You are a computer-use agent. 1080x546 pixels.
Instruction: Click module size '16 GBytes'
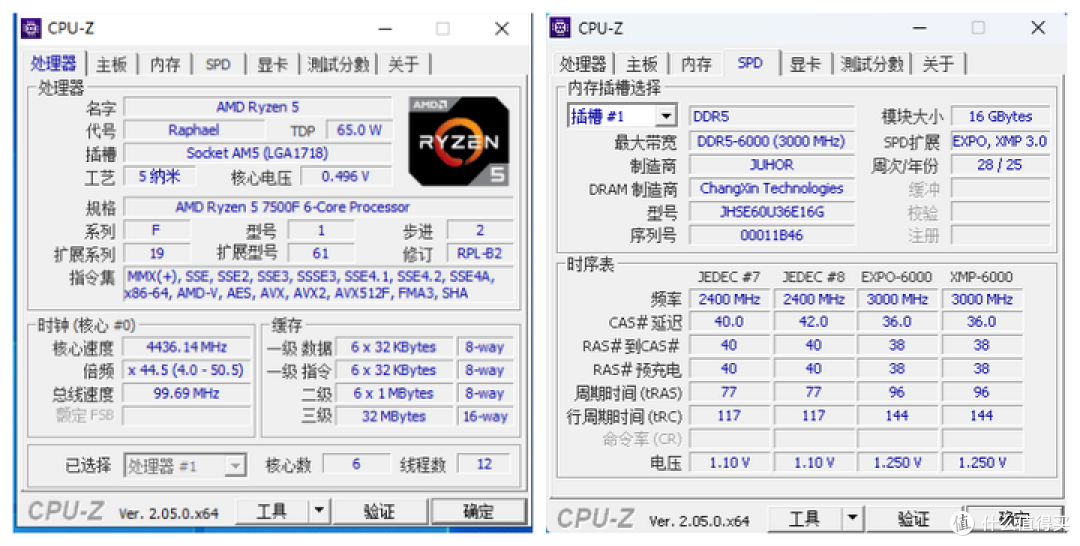(x=1000, y=116)
